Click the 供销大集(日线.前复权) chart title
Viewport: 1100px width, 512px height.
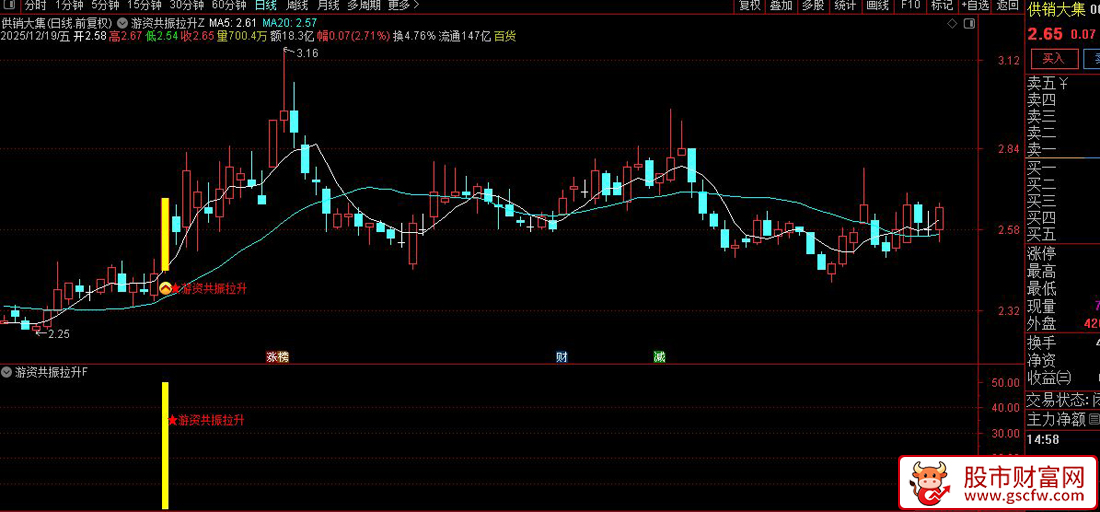[x=57, y=23]
